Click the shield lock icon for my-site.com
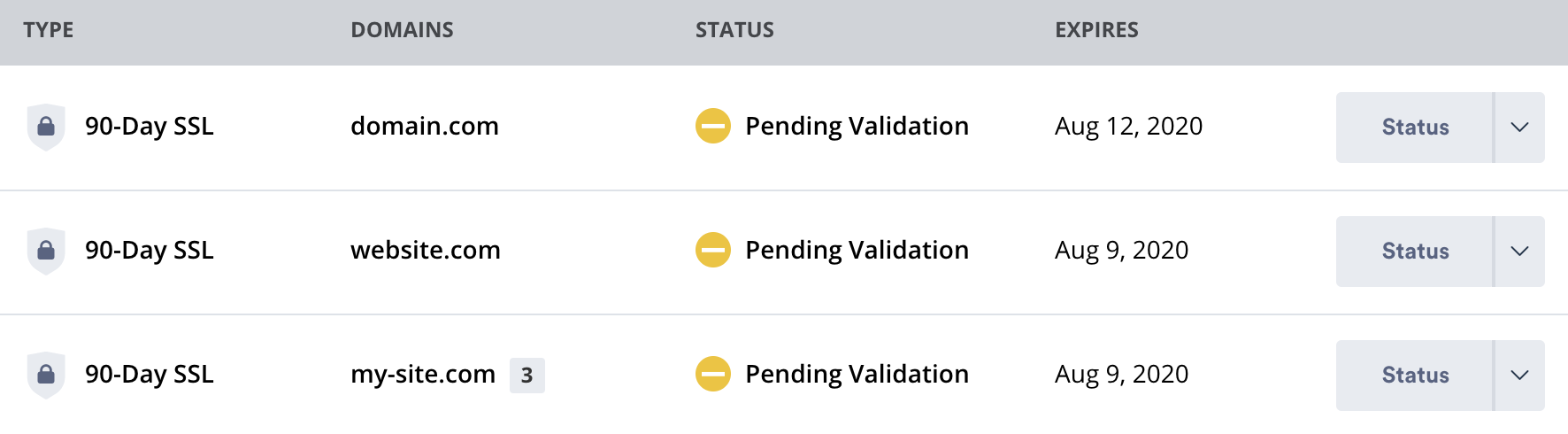This screenshot has width=1568, height=434. (46, 375)
